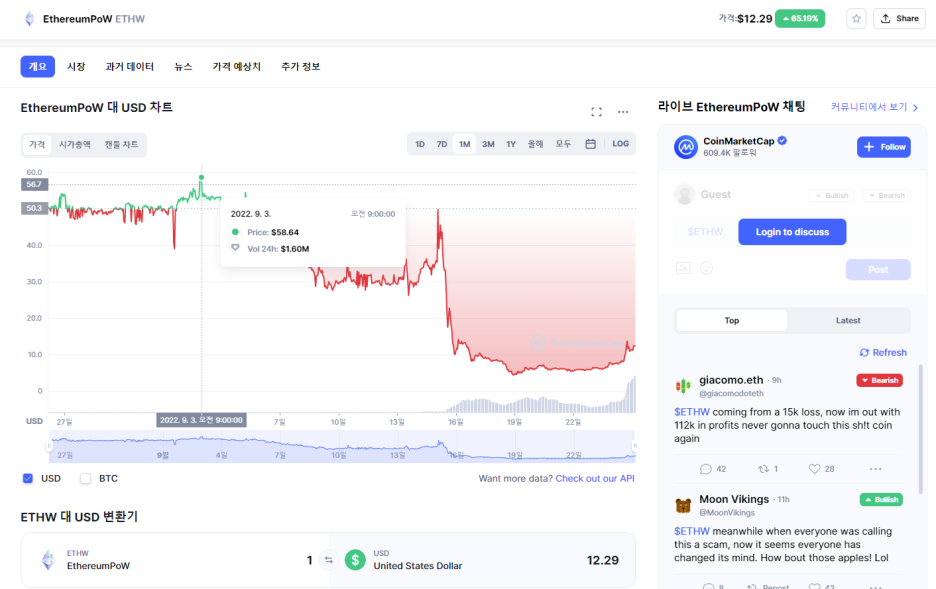Click the Bearish tag on giacomo.eth post
936x589 pixels.
(879, 380)
